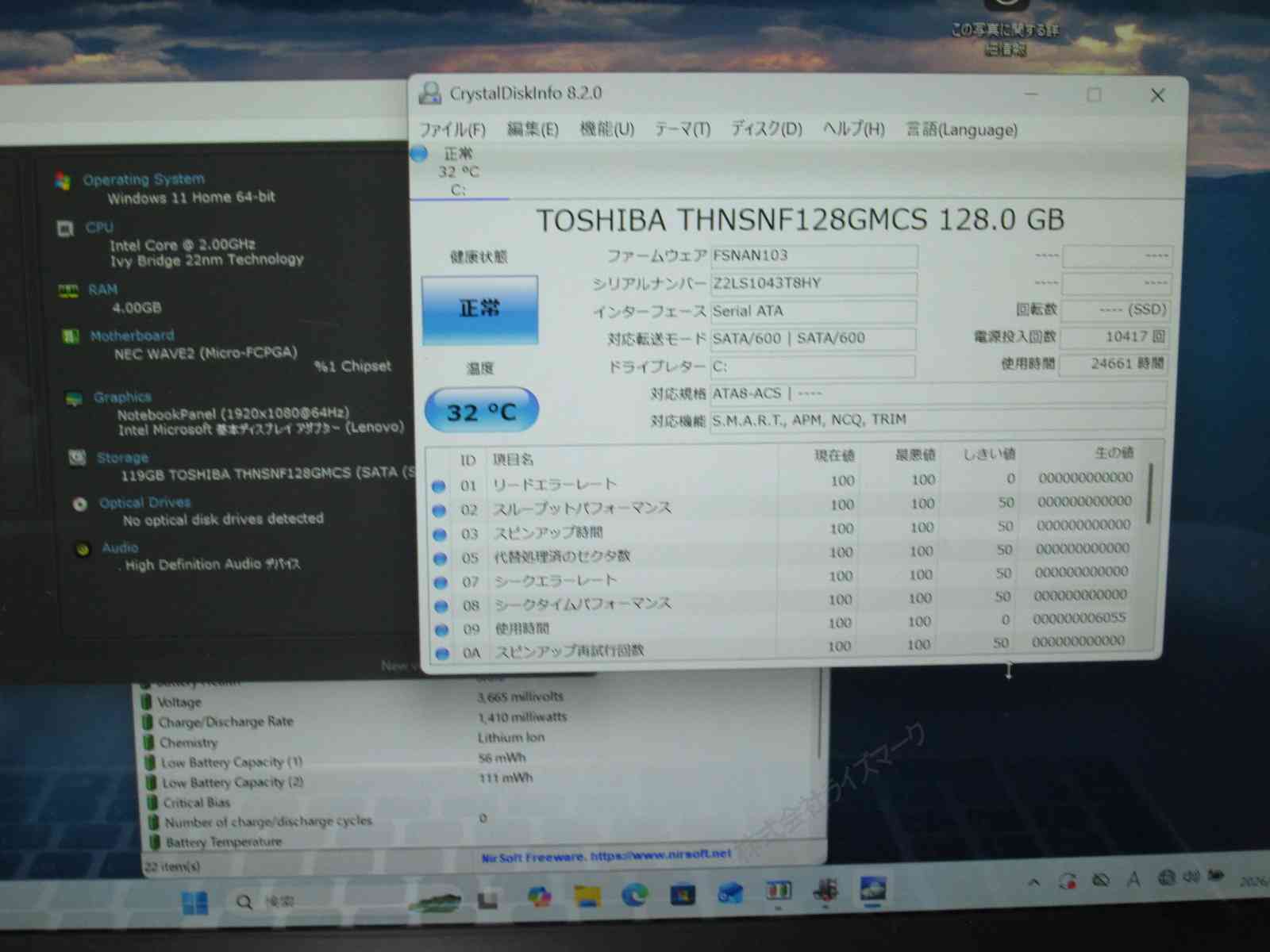Click the CPU link in Speccy summary
Screen dimensions: 1270x952
[99, 228]
